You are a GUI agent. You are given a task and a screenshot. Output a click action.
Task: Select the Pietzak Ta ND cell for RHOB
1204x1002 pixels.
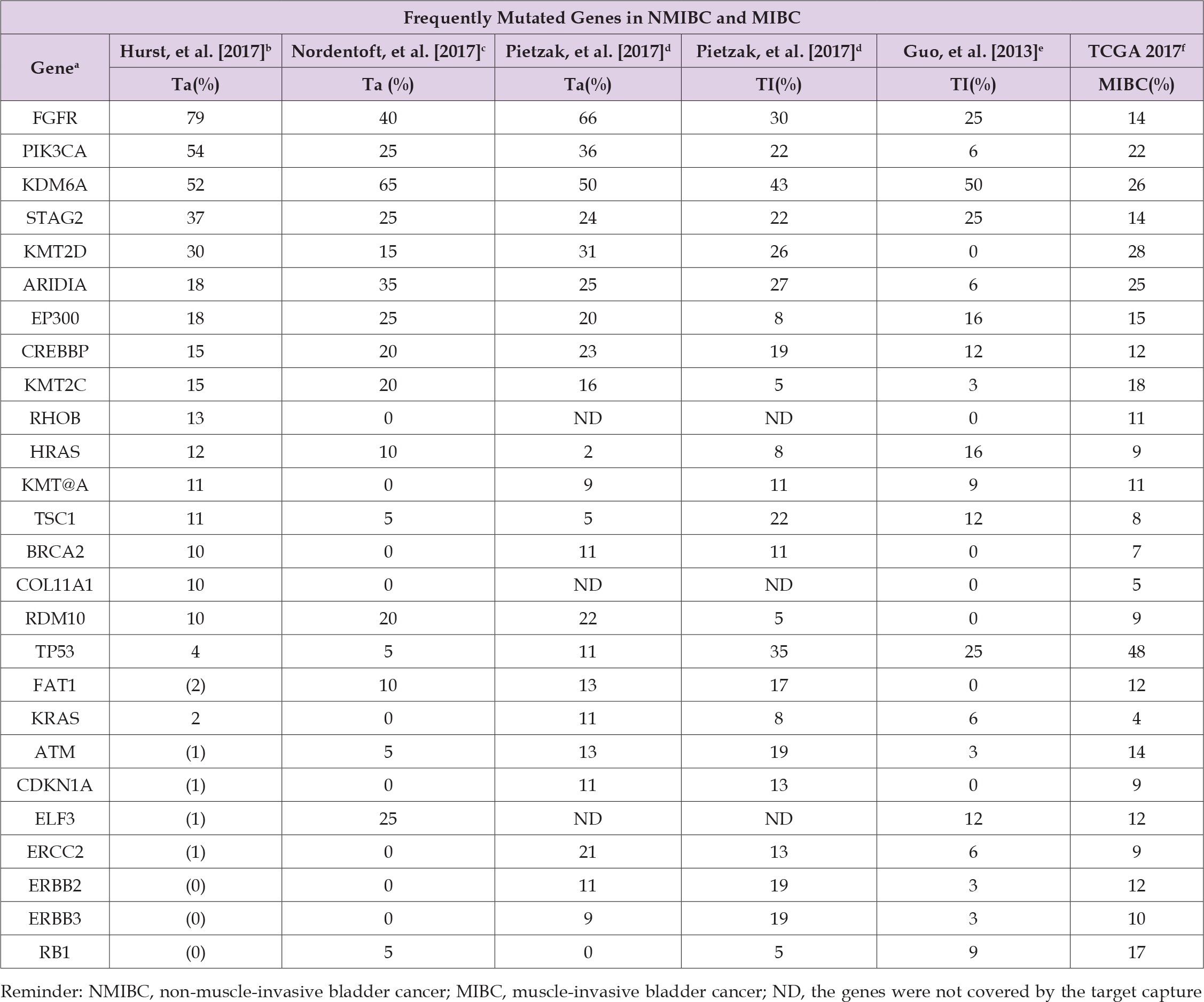588,418
